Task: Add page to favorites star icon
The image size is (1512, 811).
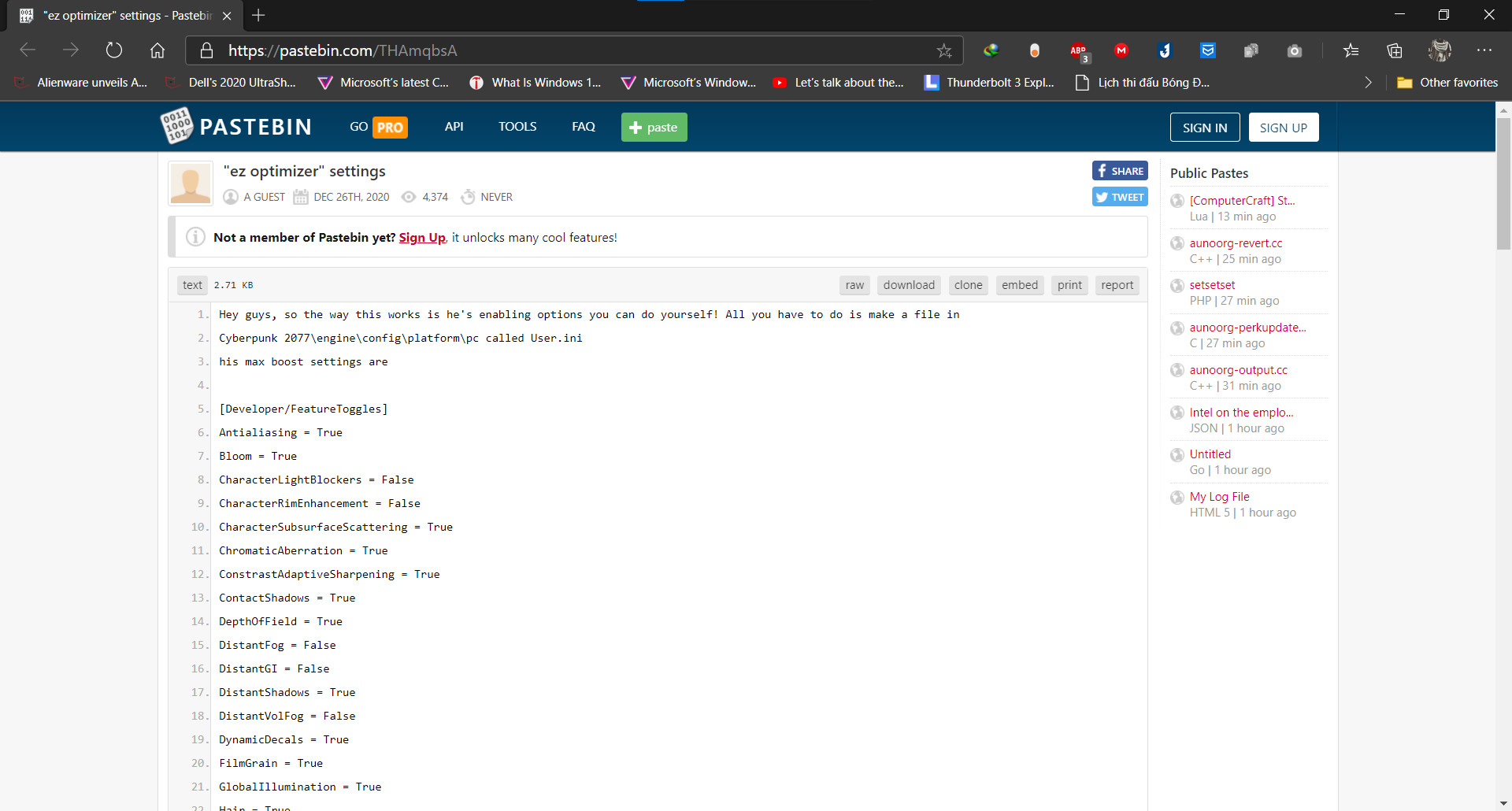Action: coord(944,50)
